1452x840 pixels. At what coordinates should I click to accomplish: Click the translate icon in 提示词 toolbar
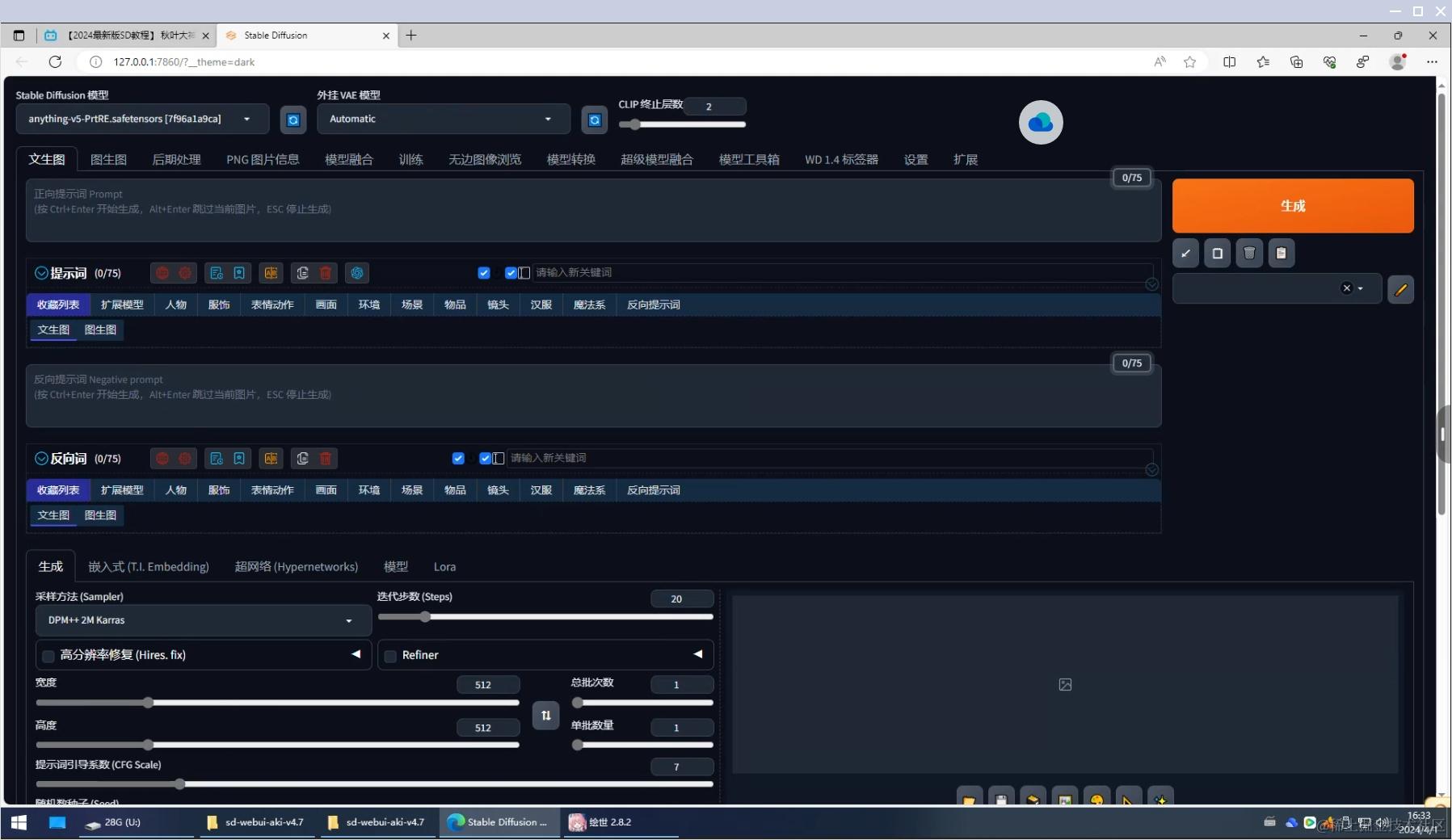[271, 273]
